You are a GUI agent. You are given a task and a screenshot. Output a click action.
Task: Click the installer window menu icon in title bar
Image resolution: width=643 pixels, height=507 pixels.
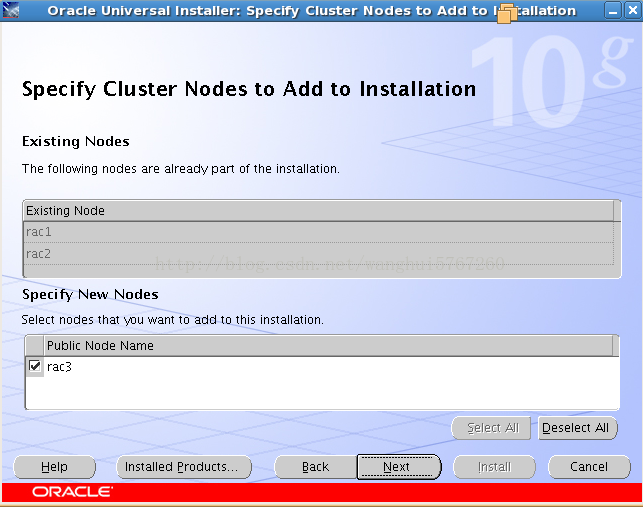tap(10, 10)
